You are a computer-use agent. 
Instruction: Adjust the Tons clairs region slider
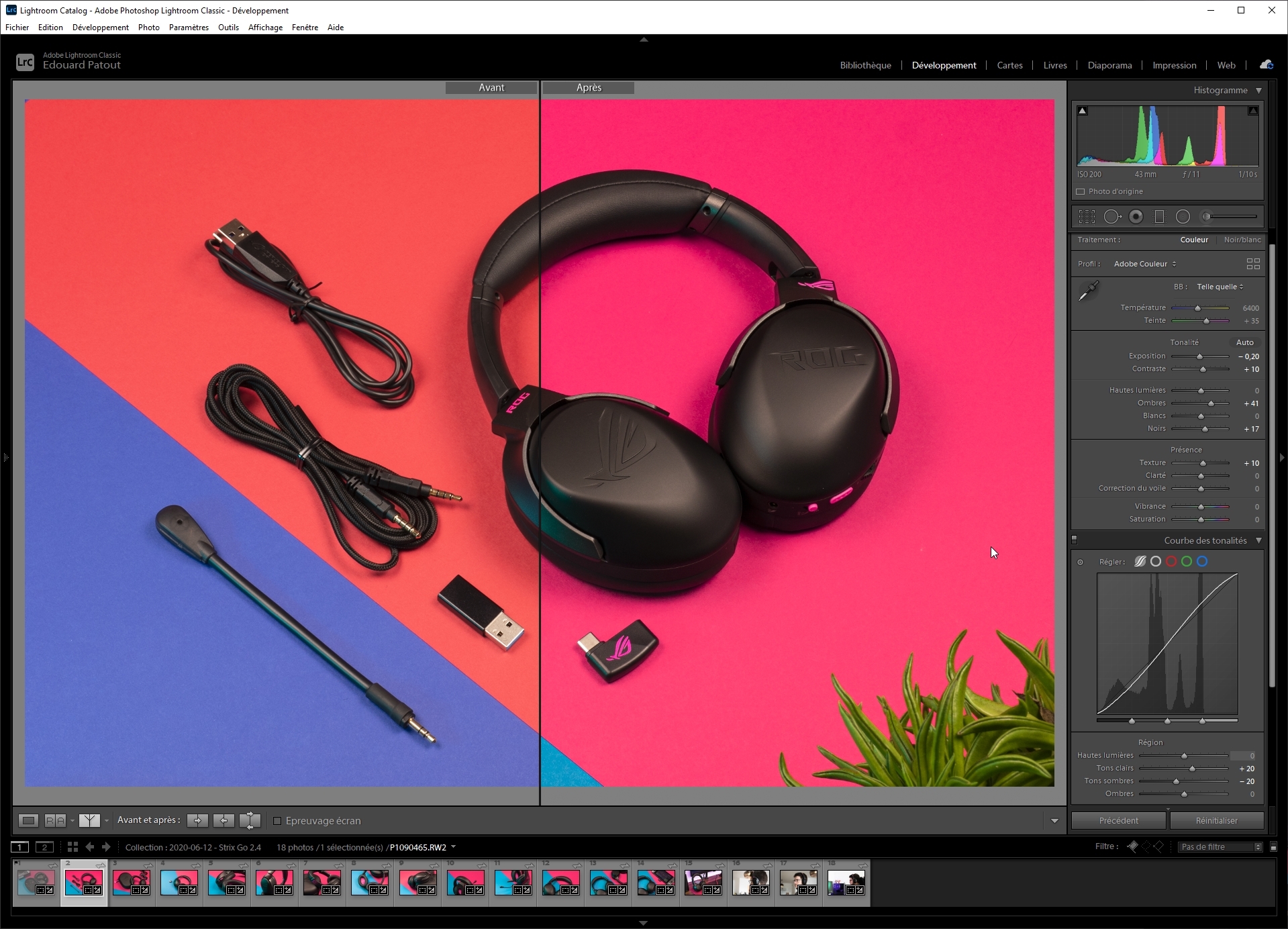tap(1184, 769)
